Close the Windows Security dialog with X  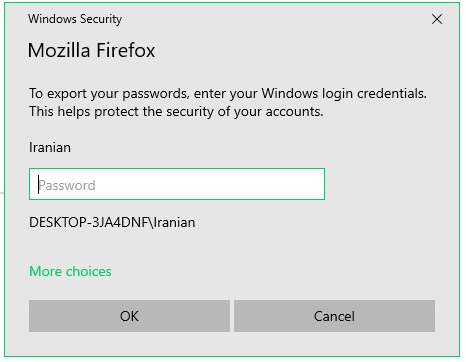point(437,19)
